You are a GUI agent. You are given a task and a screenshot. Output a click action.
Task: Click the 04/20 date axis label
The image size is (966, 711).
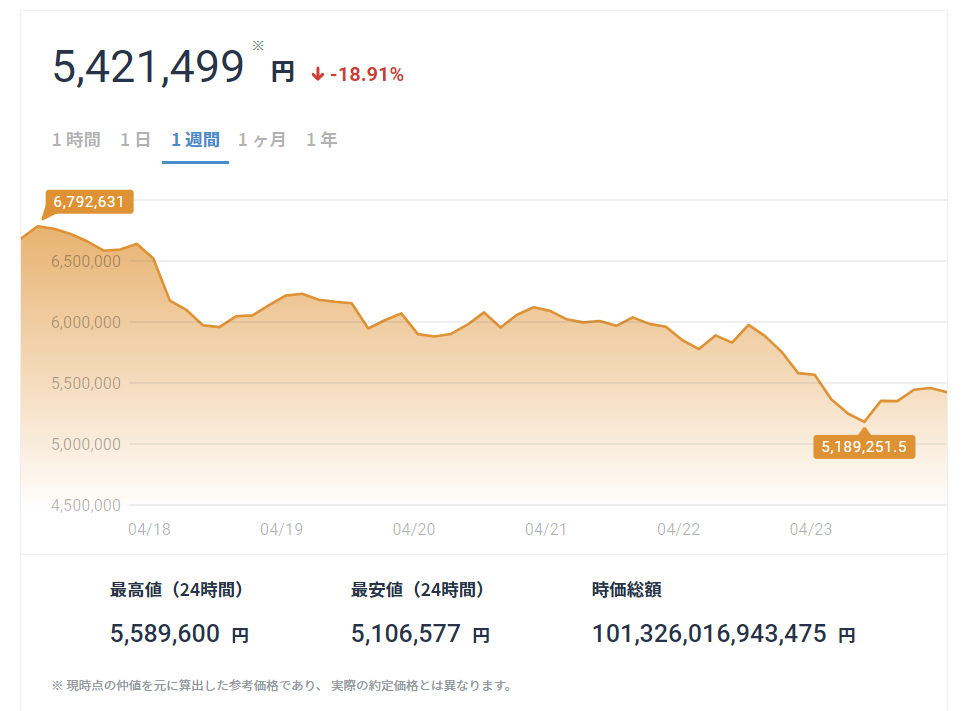(x=414, y=529)
